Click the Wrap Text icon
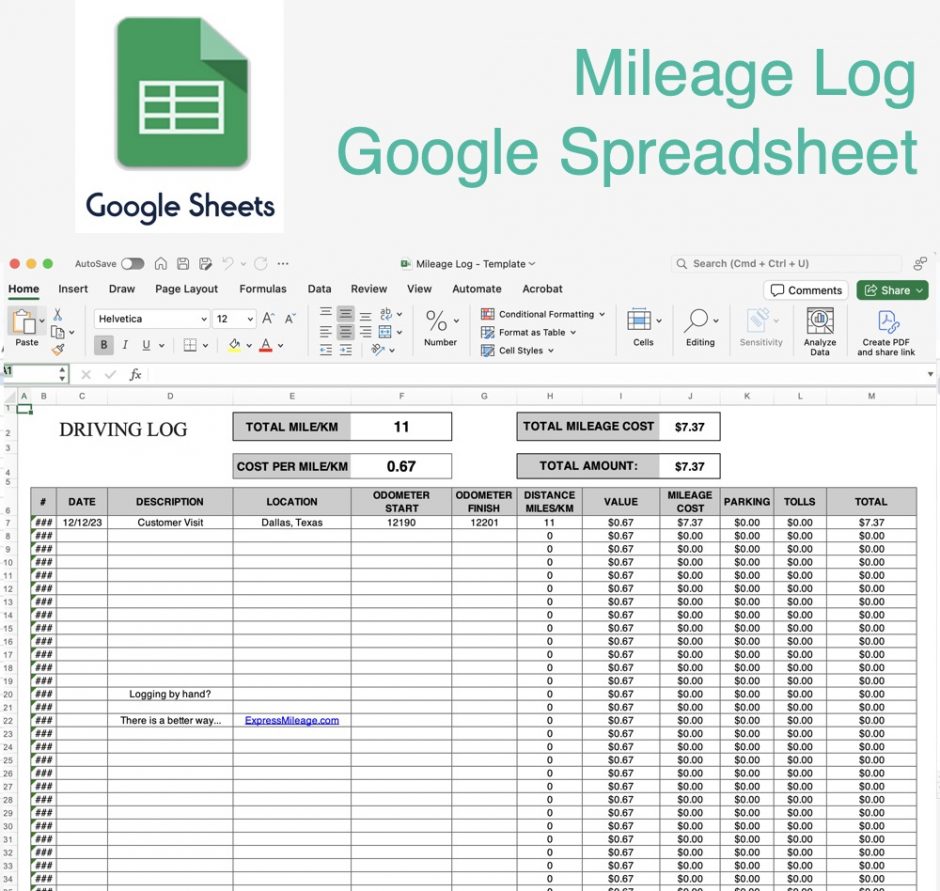 pos(385,314)
